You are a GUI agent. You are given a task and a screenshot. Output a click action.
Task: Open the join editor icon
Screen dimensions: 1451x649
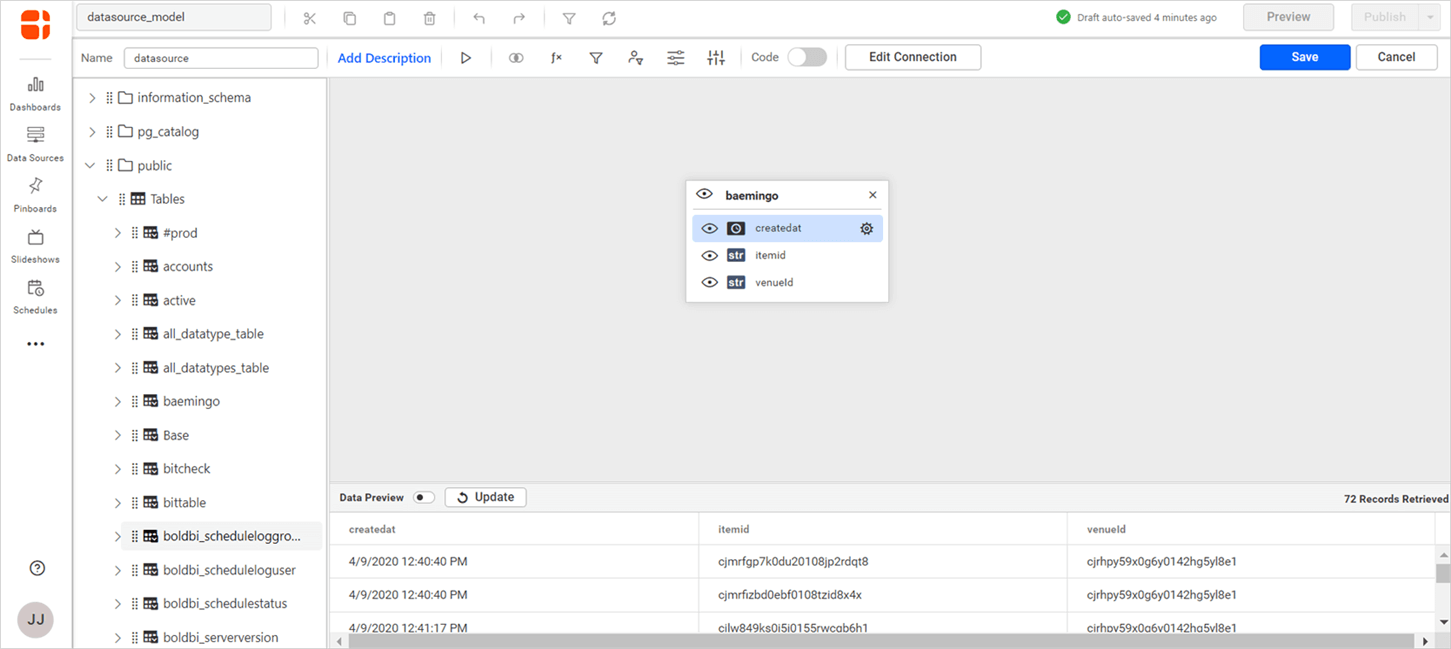coord(516,58)
